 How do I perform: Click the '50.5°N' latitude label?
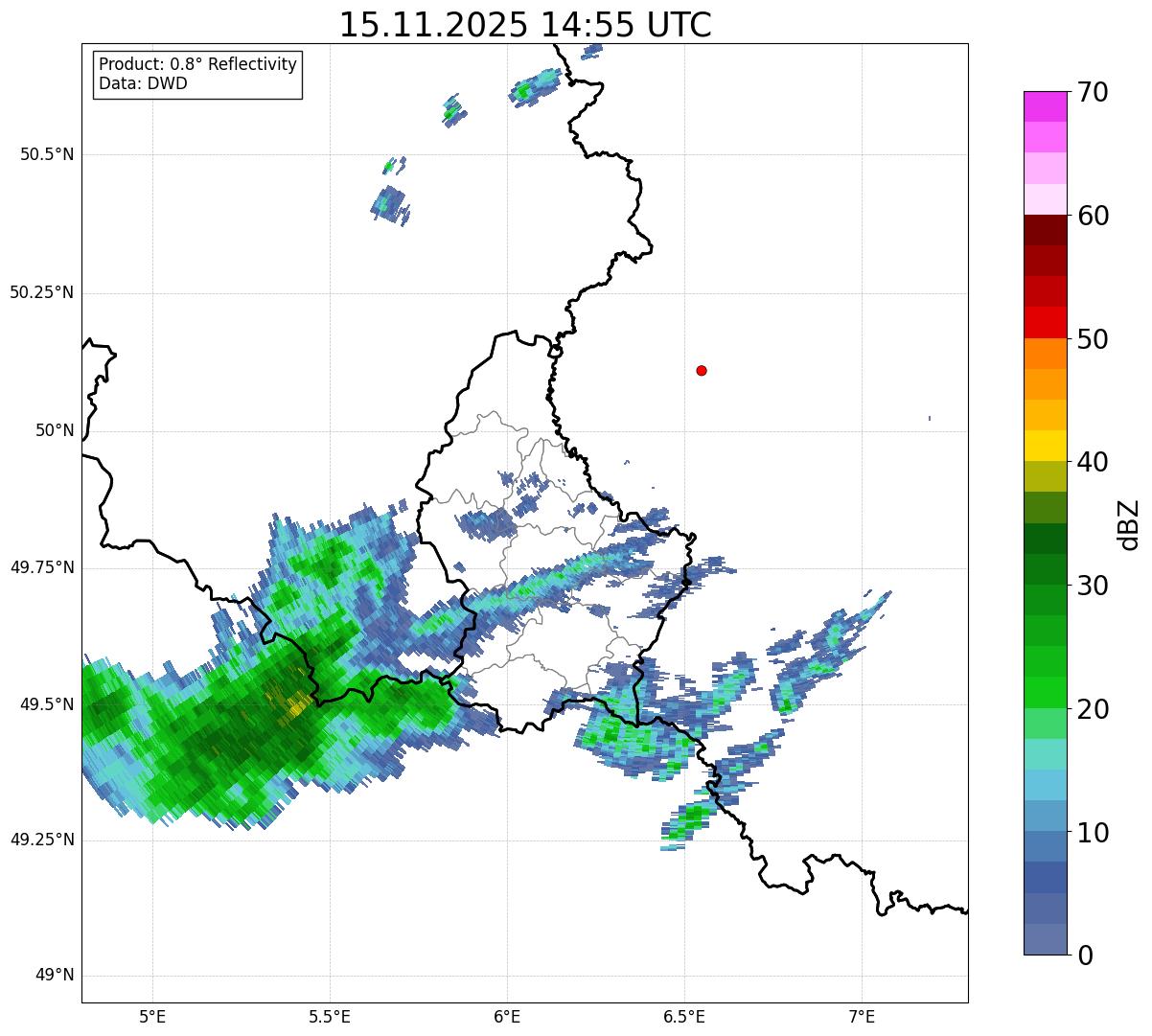(46, 154)
